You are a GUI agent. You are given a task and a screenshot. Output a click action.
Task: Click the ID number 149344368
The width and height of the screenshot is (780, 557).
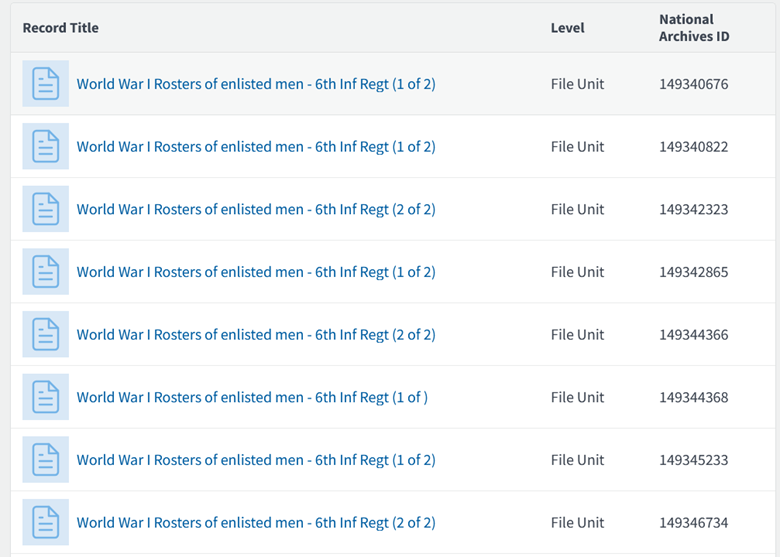tap(693, 397)
